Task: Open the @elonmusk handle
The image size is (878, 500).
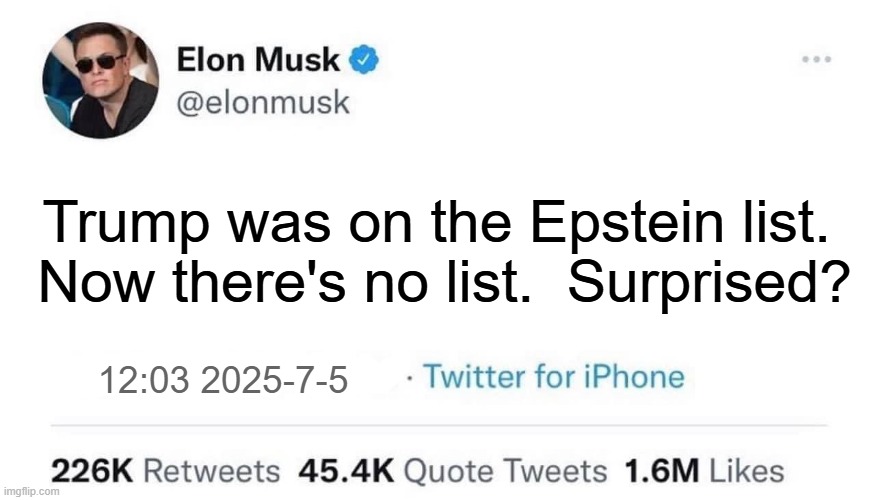Action: point(263,103)
